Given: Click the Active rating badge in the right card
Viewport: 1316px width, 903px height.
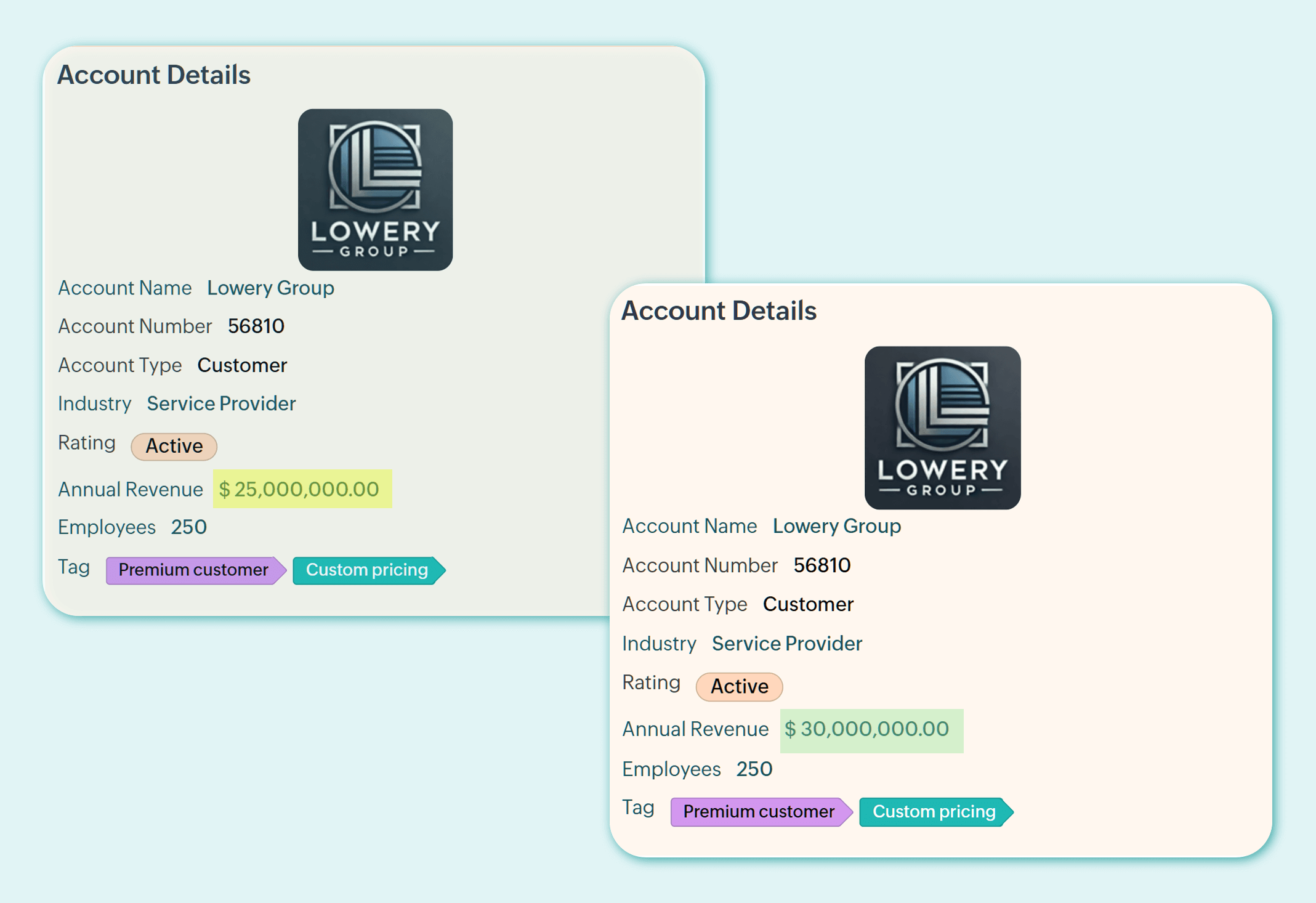Looking at the screenshot, I should (739, 686).
